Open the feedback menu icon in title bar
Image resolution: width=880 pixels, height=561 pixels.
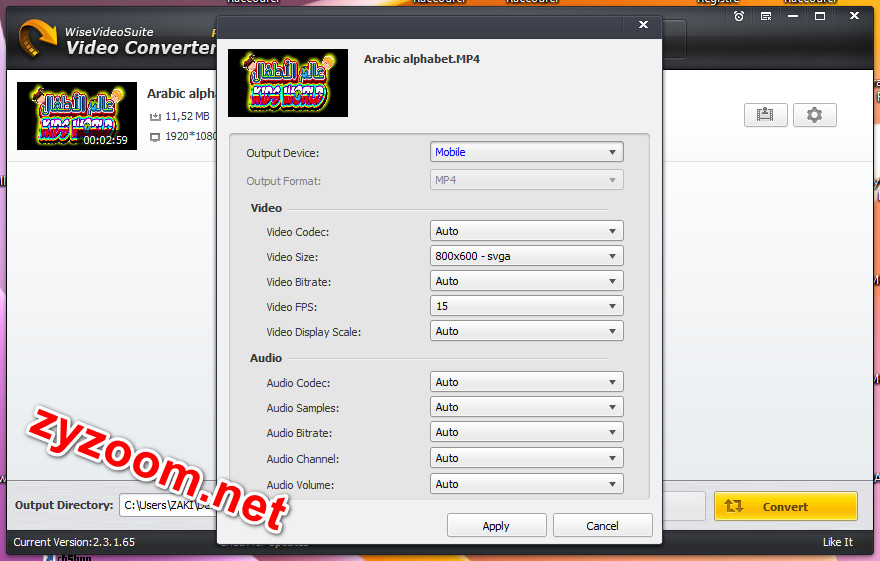click(766, 16)
